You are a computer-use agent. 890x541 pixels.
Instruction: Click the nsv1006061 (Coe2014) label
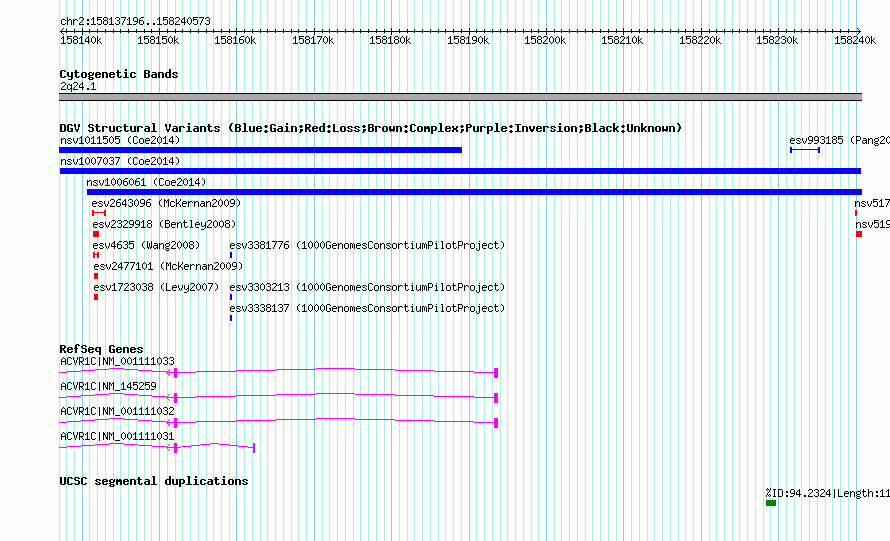pos(146,182)
